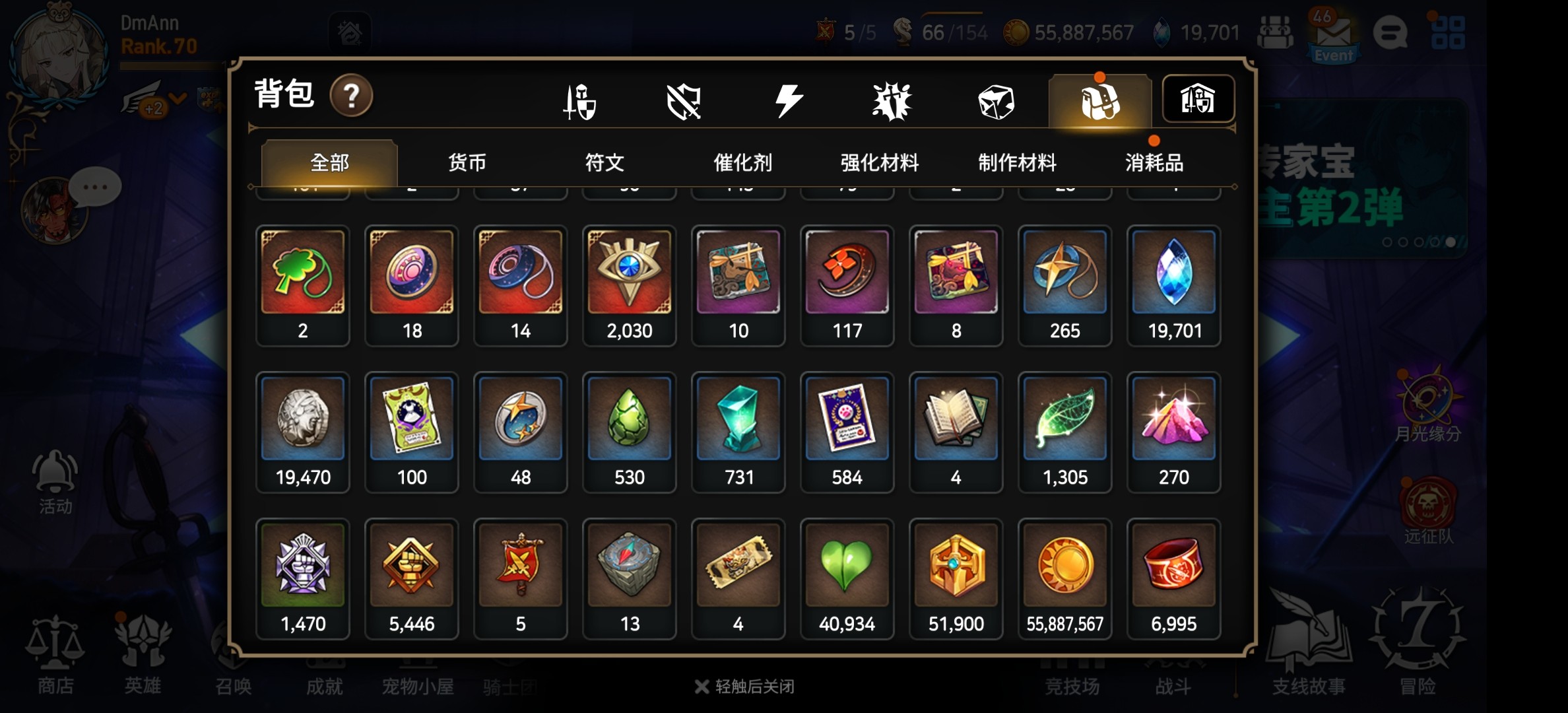Select the green clover charm item
1568x713 pixels.
tap(303, 286)
